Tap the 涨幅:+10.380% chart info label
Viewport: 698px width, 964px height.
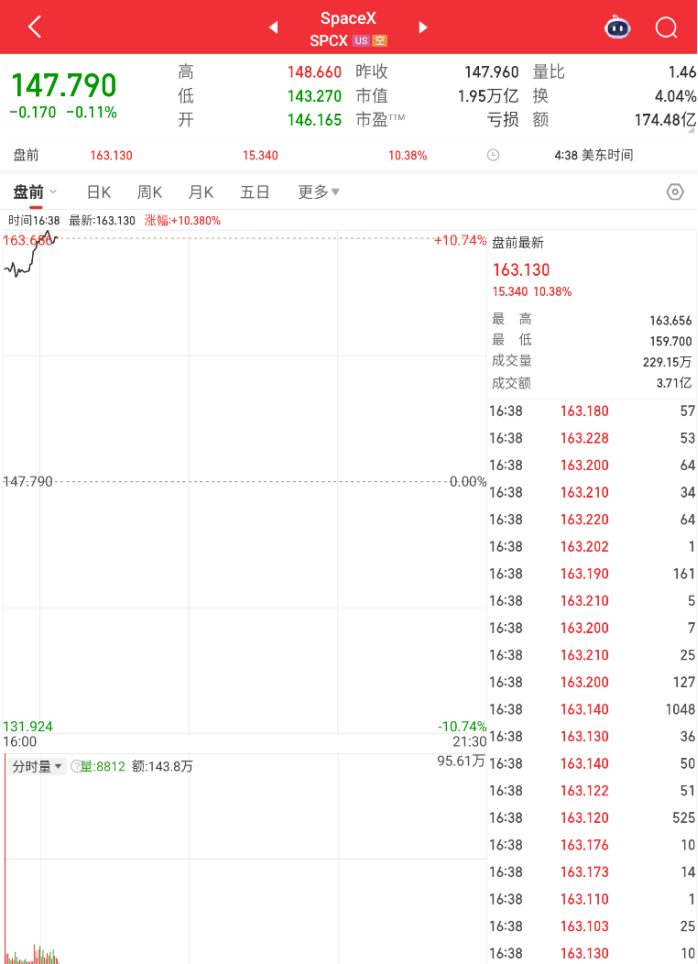coord(183,220)
